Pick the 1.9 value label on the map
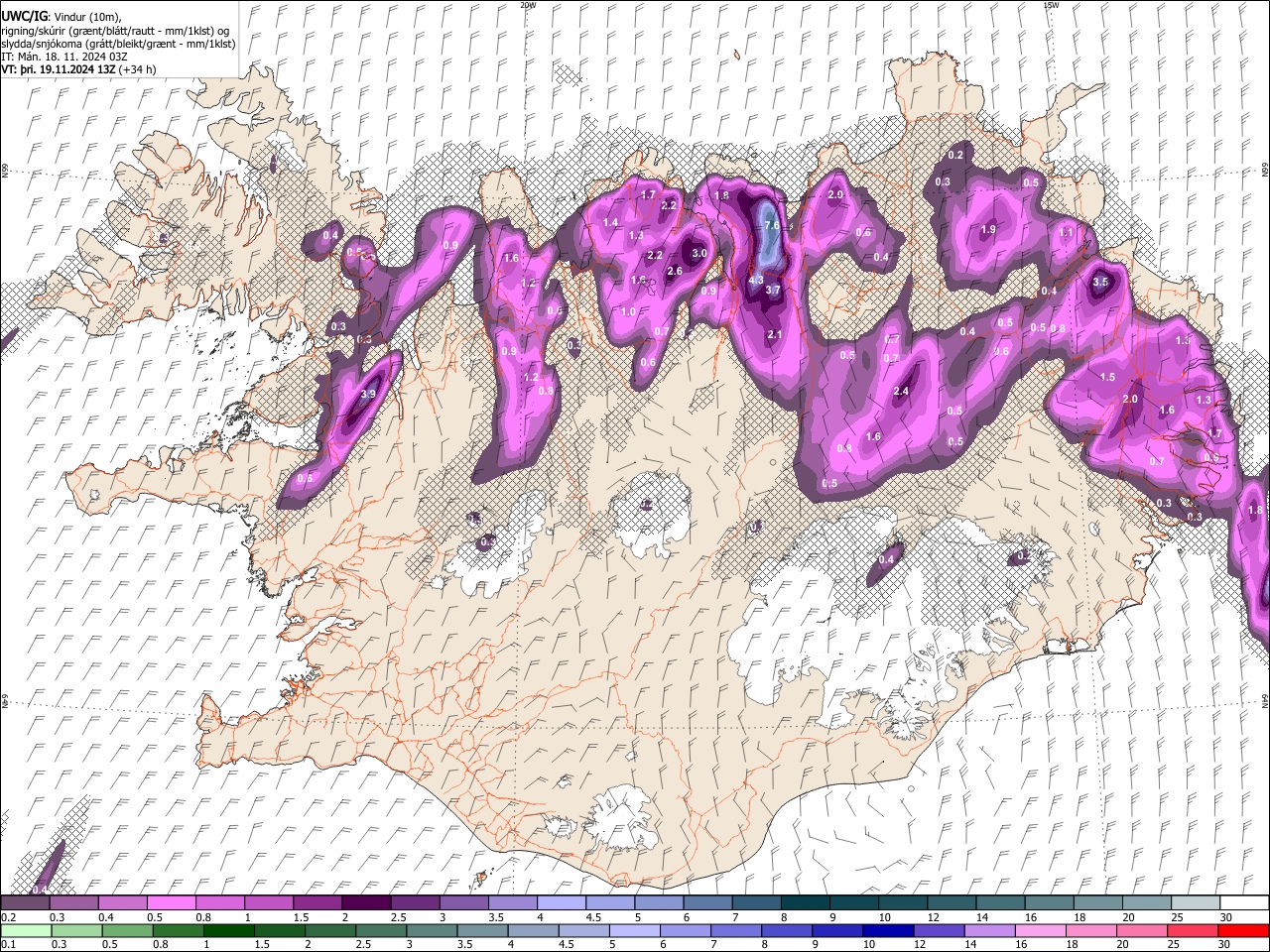Viewport: 1270px width, 952px height. (988, 229)
